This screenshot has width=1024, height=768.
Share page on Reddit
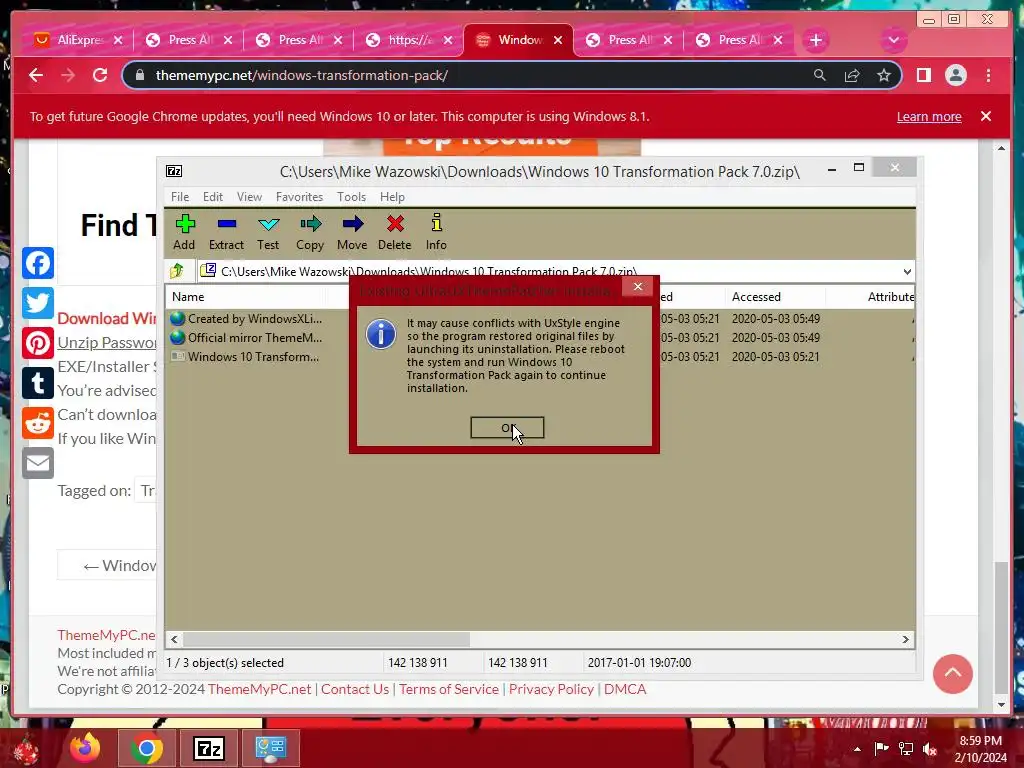[x=38, y=423]
